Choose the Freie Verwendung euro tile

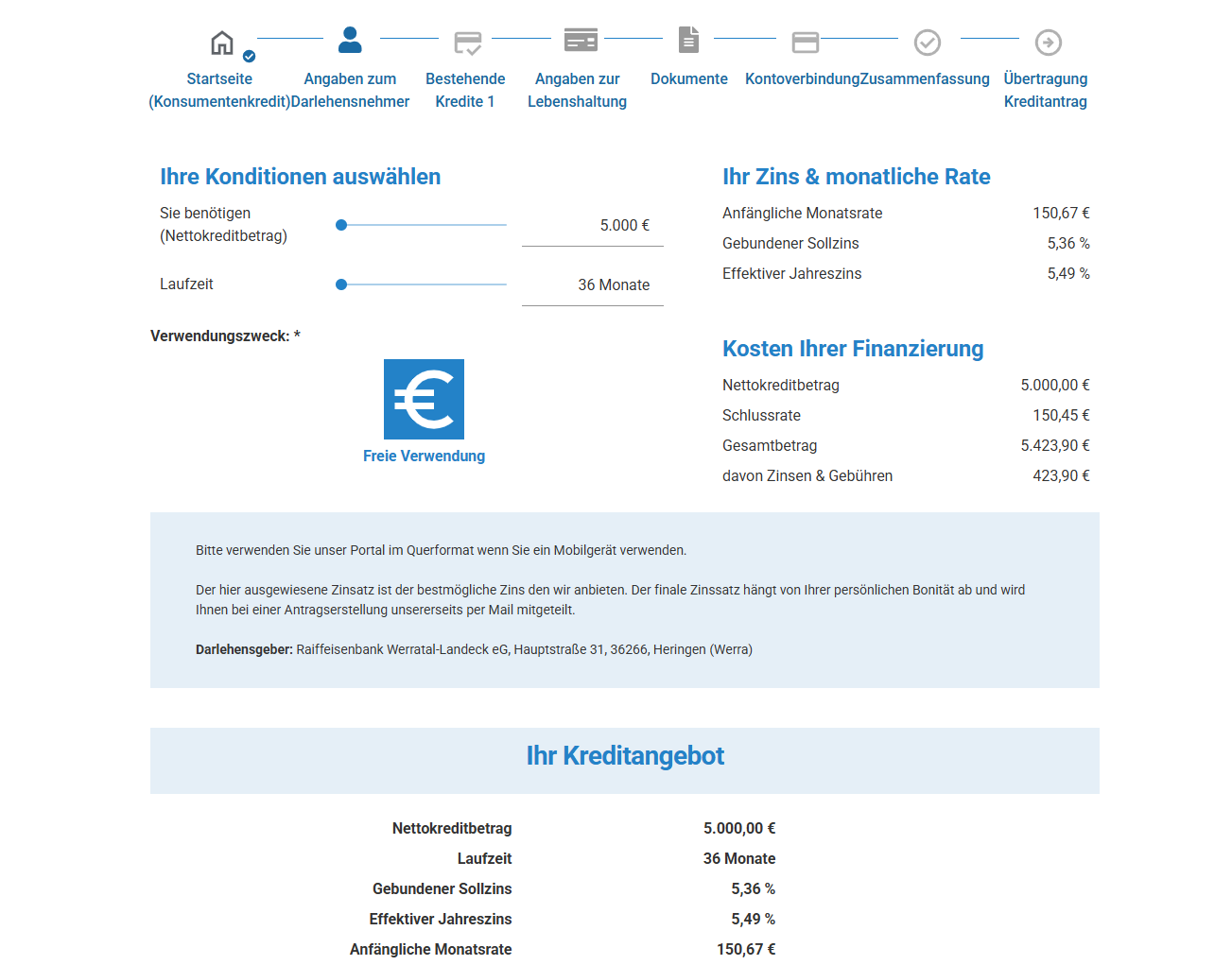(x=424, y=399)
